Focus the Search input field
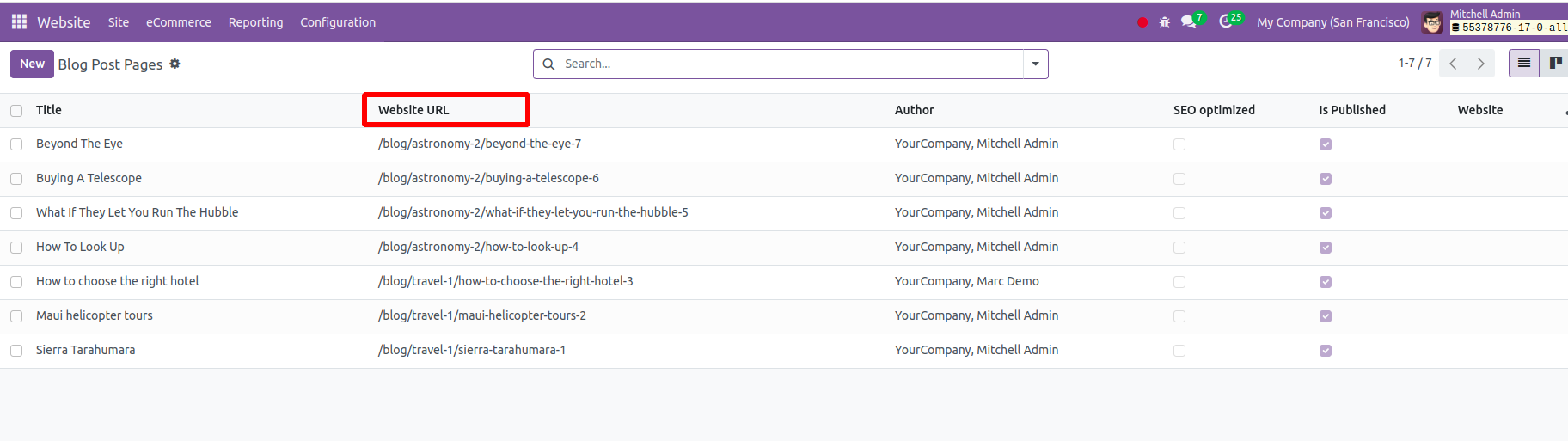Viewport: 1568px width, 441px height. [791, 64]
